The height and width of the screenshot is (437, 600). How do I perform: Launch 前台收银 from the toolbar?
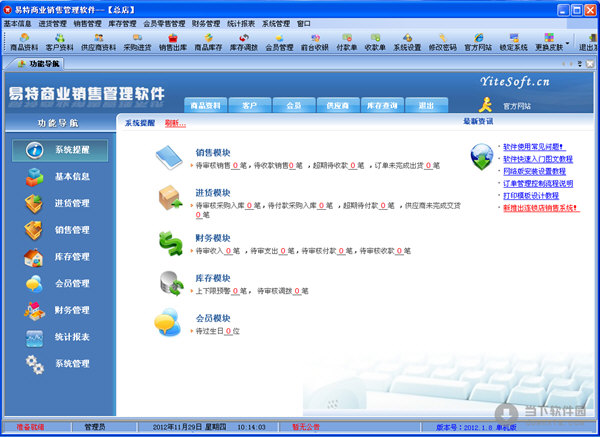315,42
